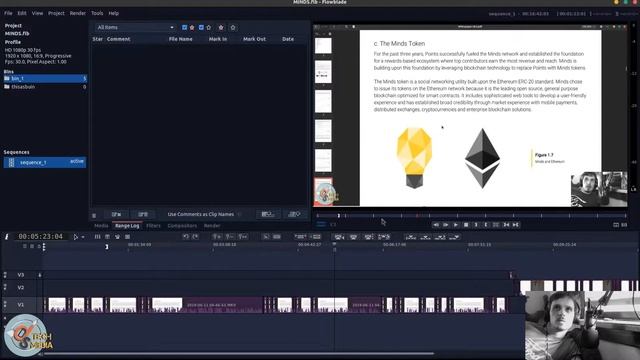Start playback with the monitor Play button
640x360 pixels.
pyautogui.click(x=456, y=225)
